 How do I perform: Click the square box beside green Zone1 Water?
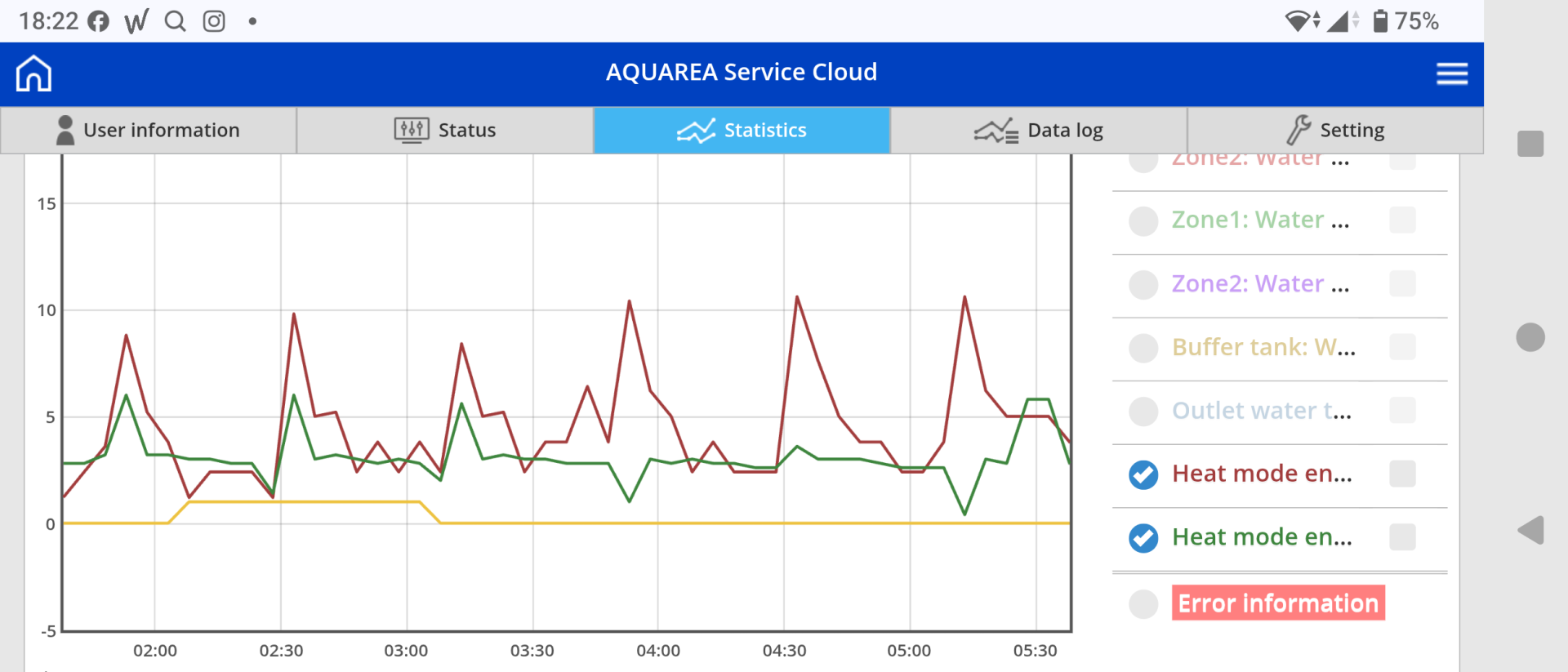pos(1402,220)
